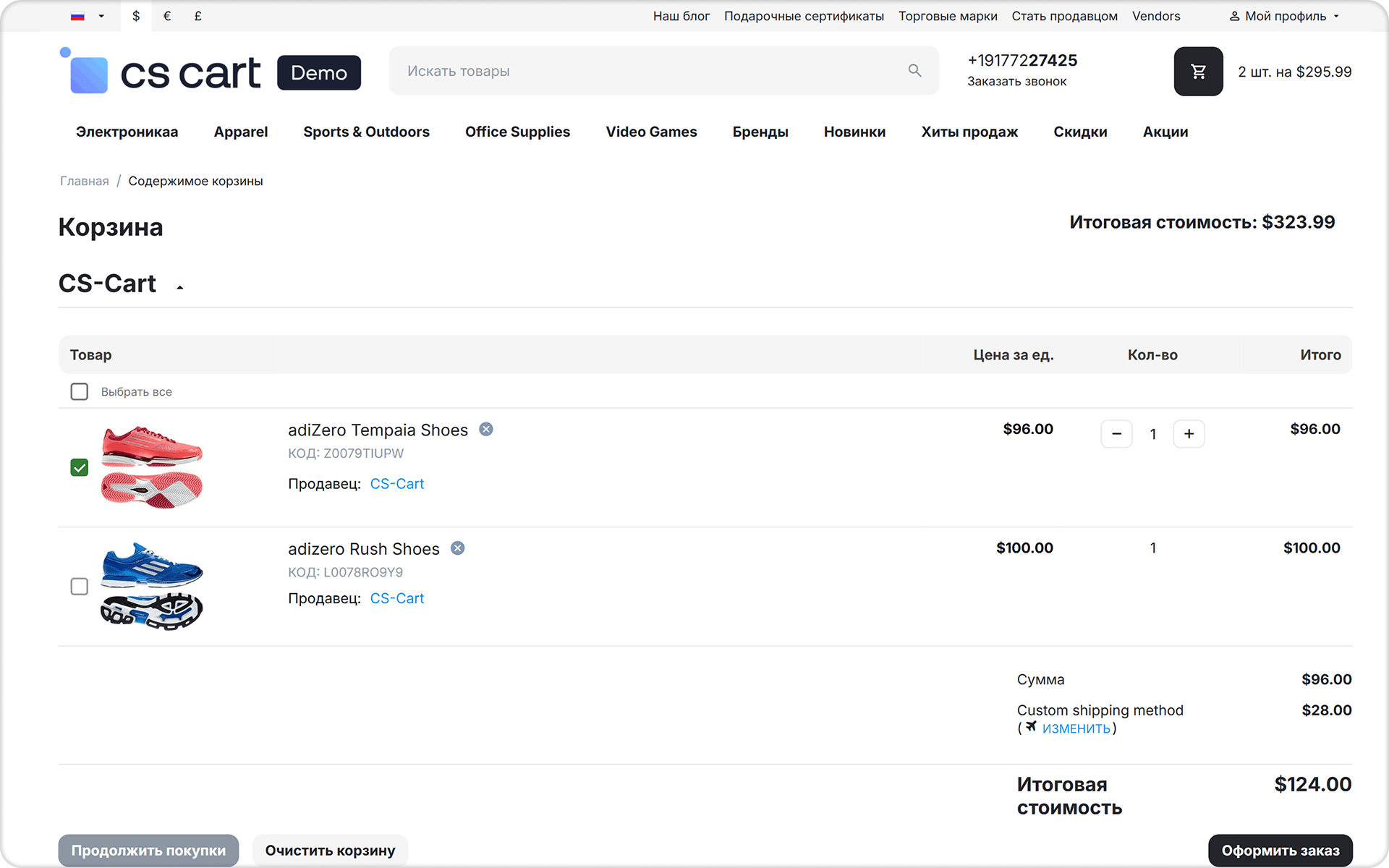Remove adizero Rush Shoes from cart
Viewport: 1389px width, 868px height.
[x=458, y=548]
